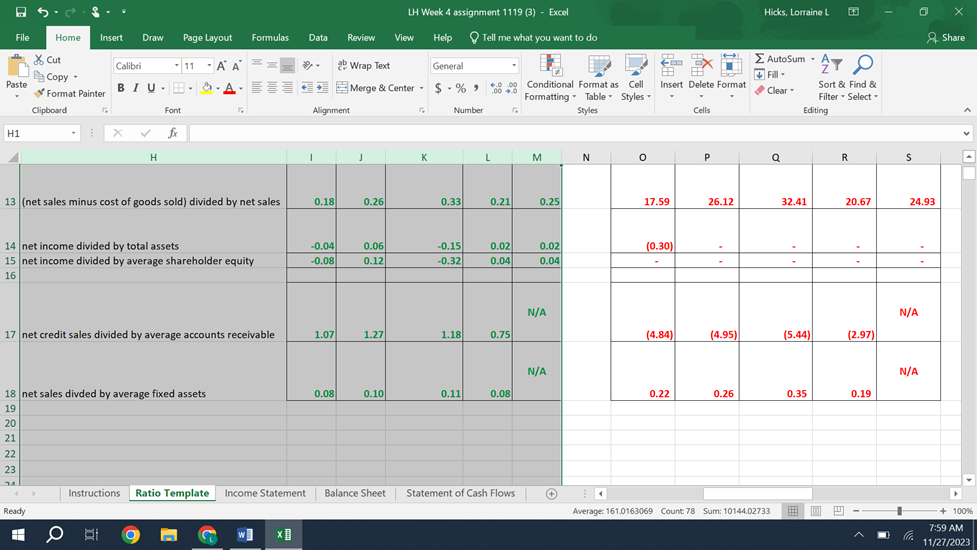The image size is (977, 550).
Task: Toggle align text left
Action: click(257, 88)
